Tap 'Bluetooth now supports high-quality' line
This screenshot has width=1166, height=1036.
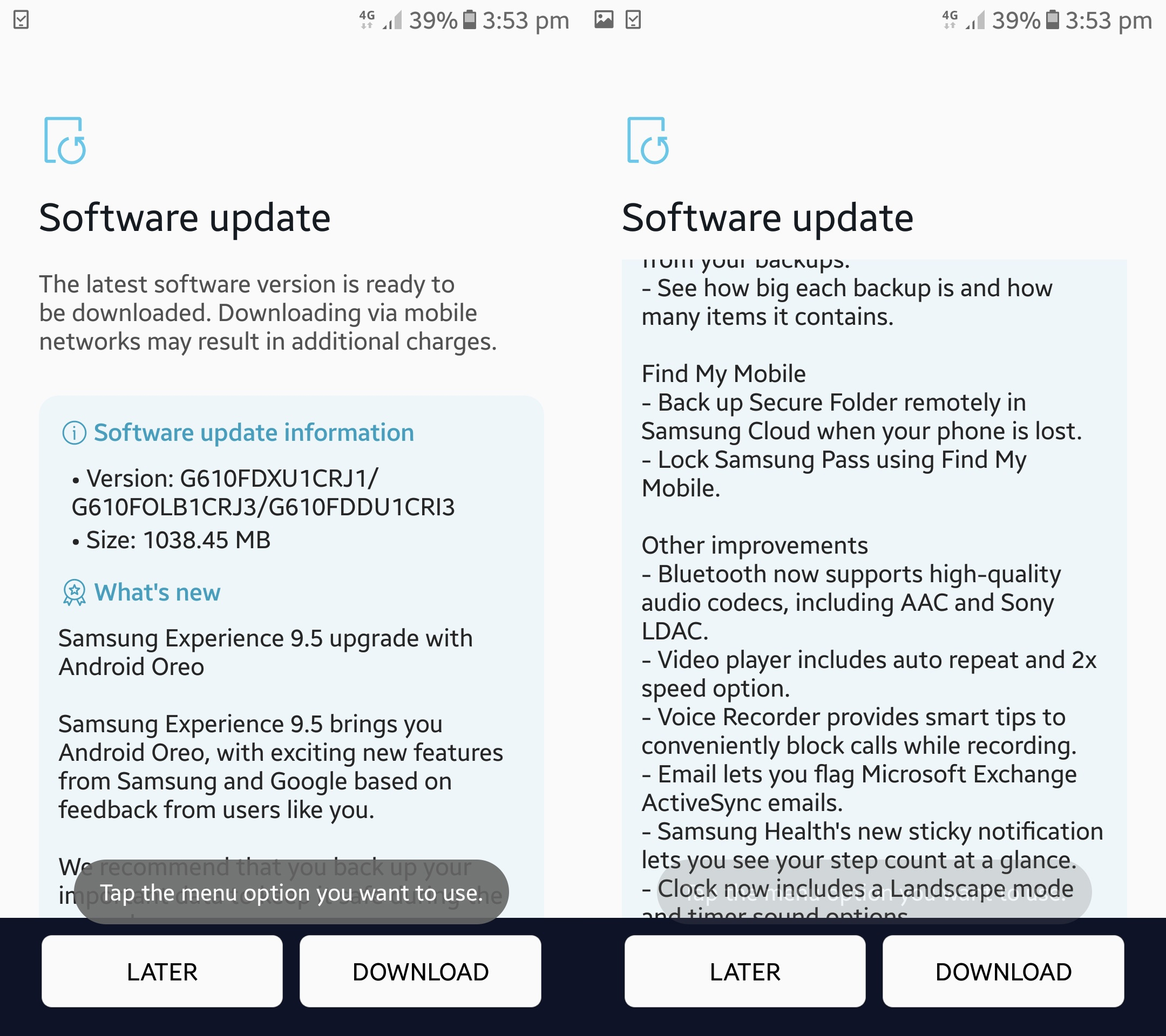pos(851,603)
